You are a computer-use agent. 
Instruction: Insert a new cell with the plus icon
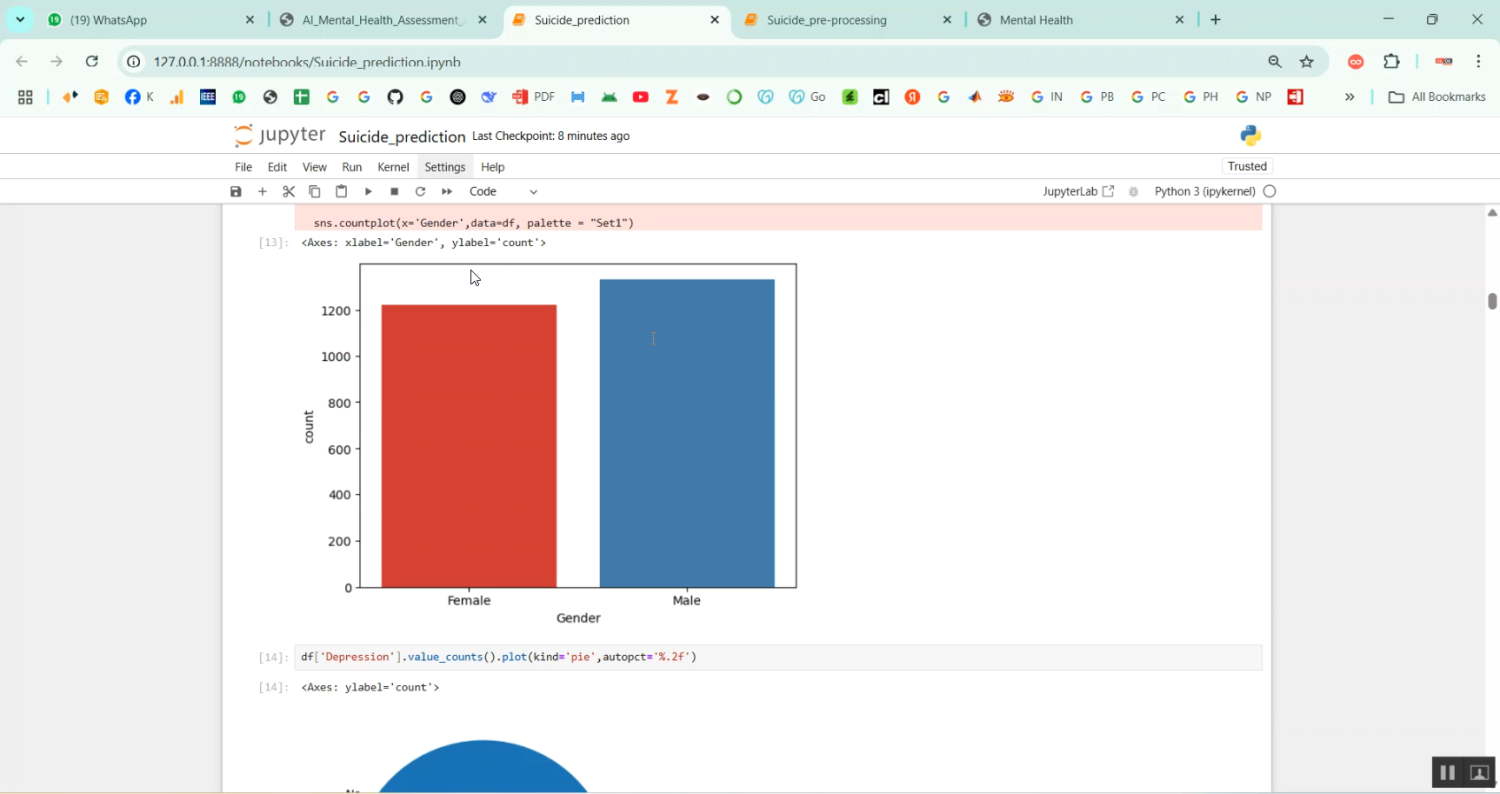(262, 191)
